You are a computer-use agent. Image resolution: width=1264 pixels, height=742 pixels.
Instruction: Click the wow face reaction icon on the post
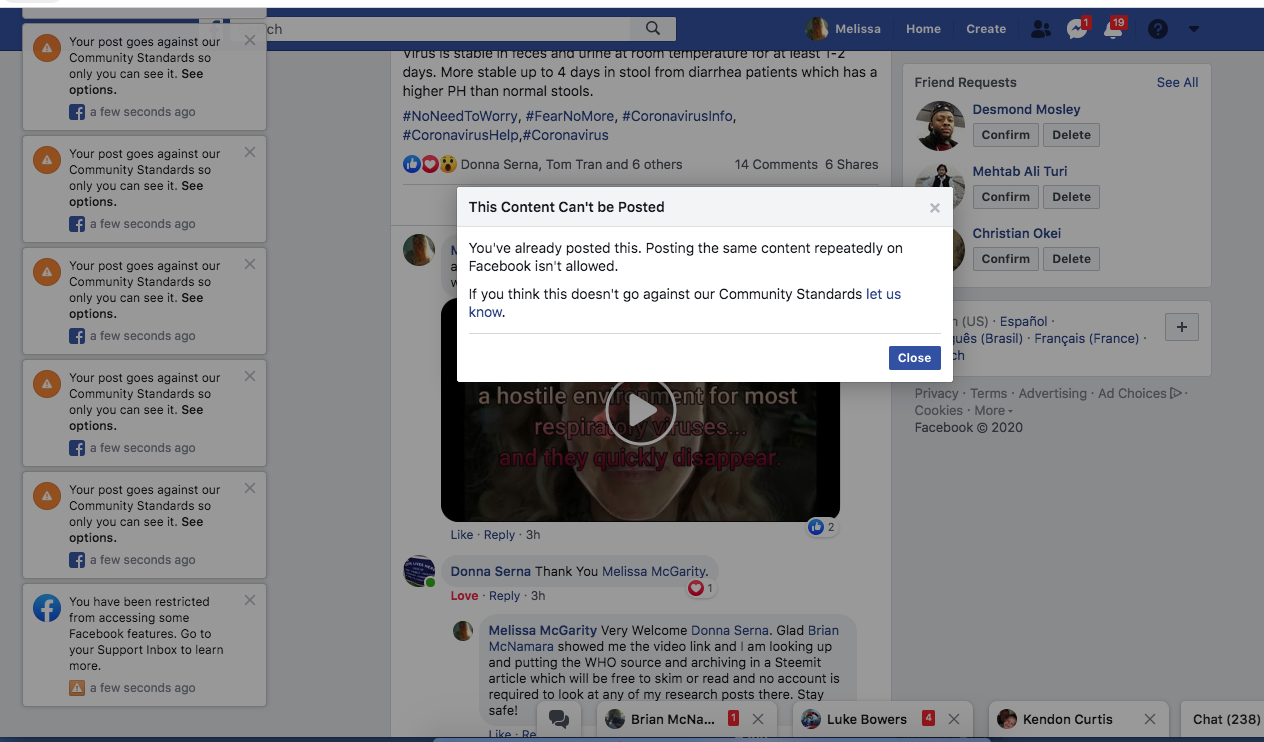click(448, 164)
